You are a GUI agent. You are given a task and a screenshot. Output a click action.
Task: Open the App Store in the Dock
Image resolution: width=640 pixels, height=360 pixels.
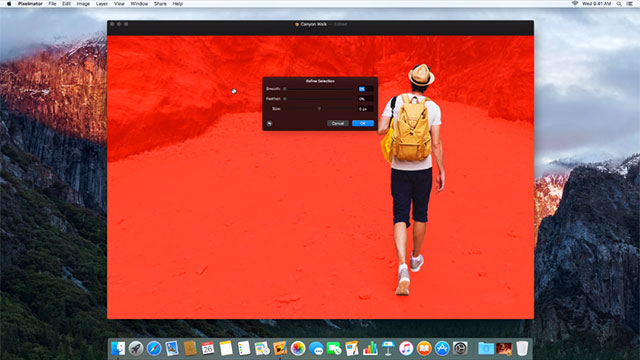442,349
